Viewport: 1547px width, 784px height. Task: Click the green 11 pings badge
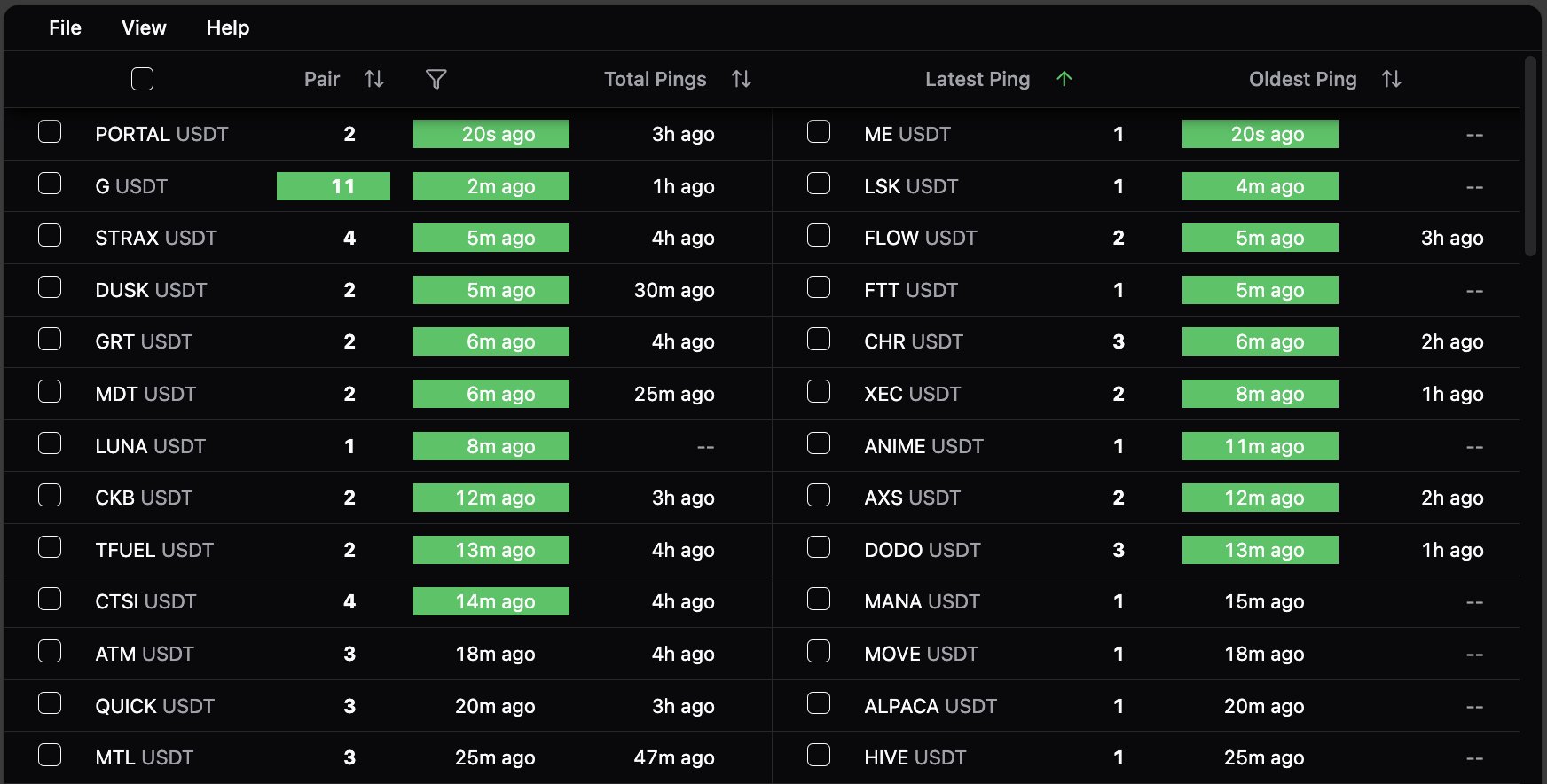coord(334,187)
